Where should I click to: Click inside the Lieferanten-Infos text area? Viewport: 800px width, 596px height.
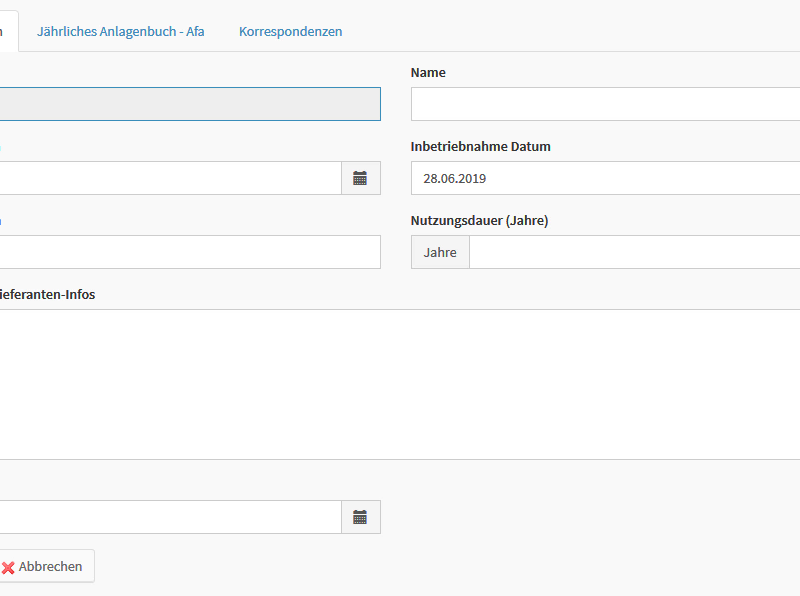click(400, 384)
